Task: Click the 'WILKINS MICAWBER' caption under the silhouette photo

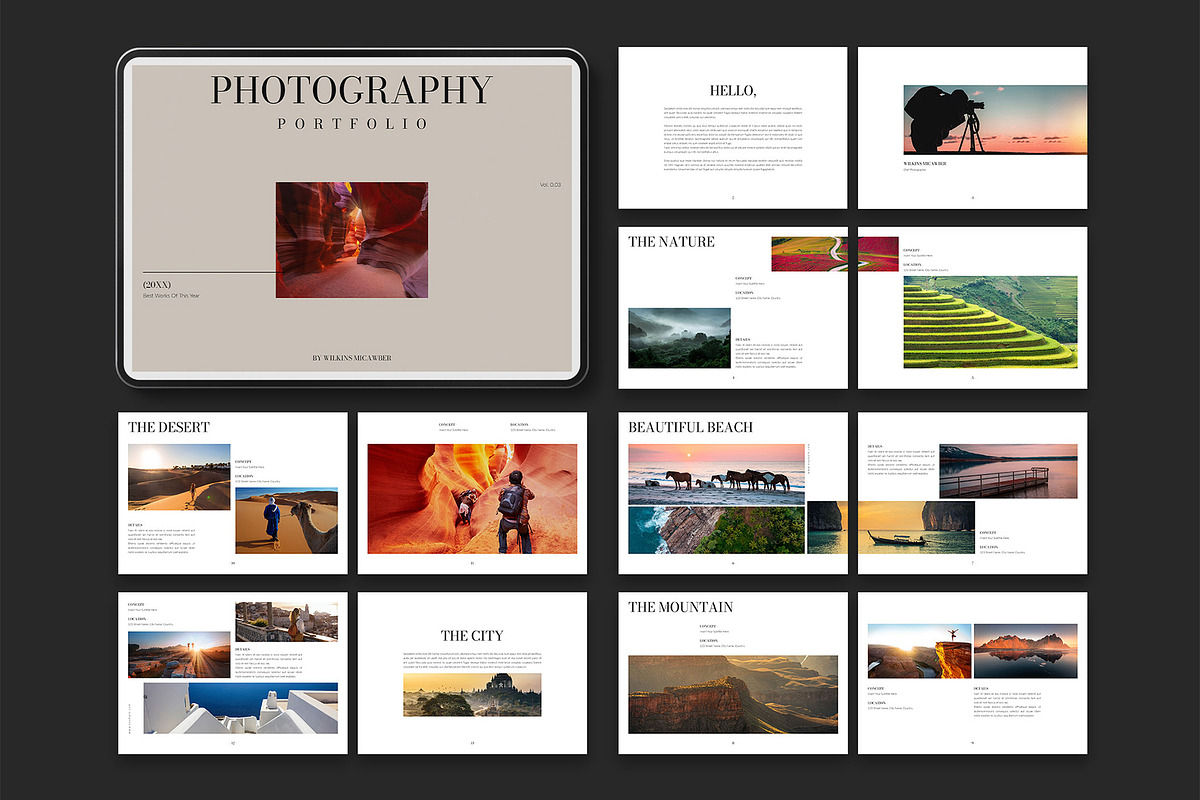Action: (x=925, y=163)
